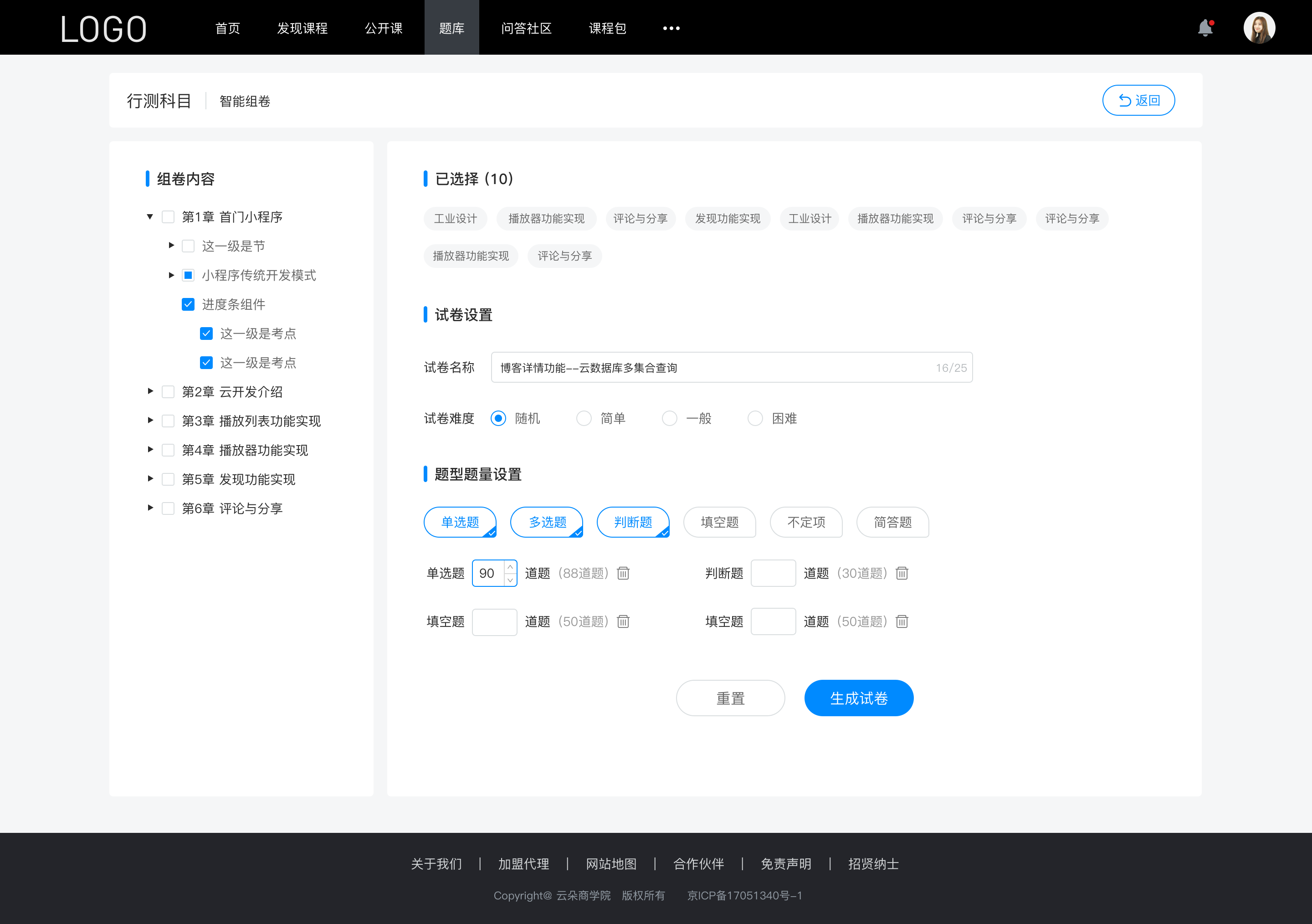Click the 返回 back arrow icon
This screenshot has height=924, width=1312.
tap(1123, 99)
